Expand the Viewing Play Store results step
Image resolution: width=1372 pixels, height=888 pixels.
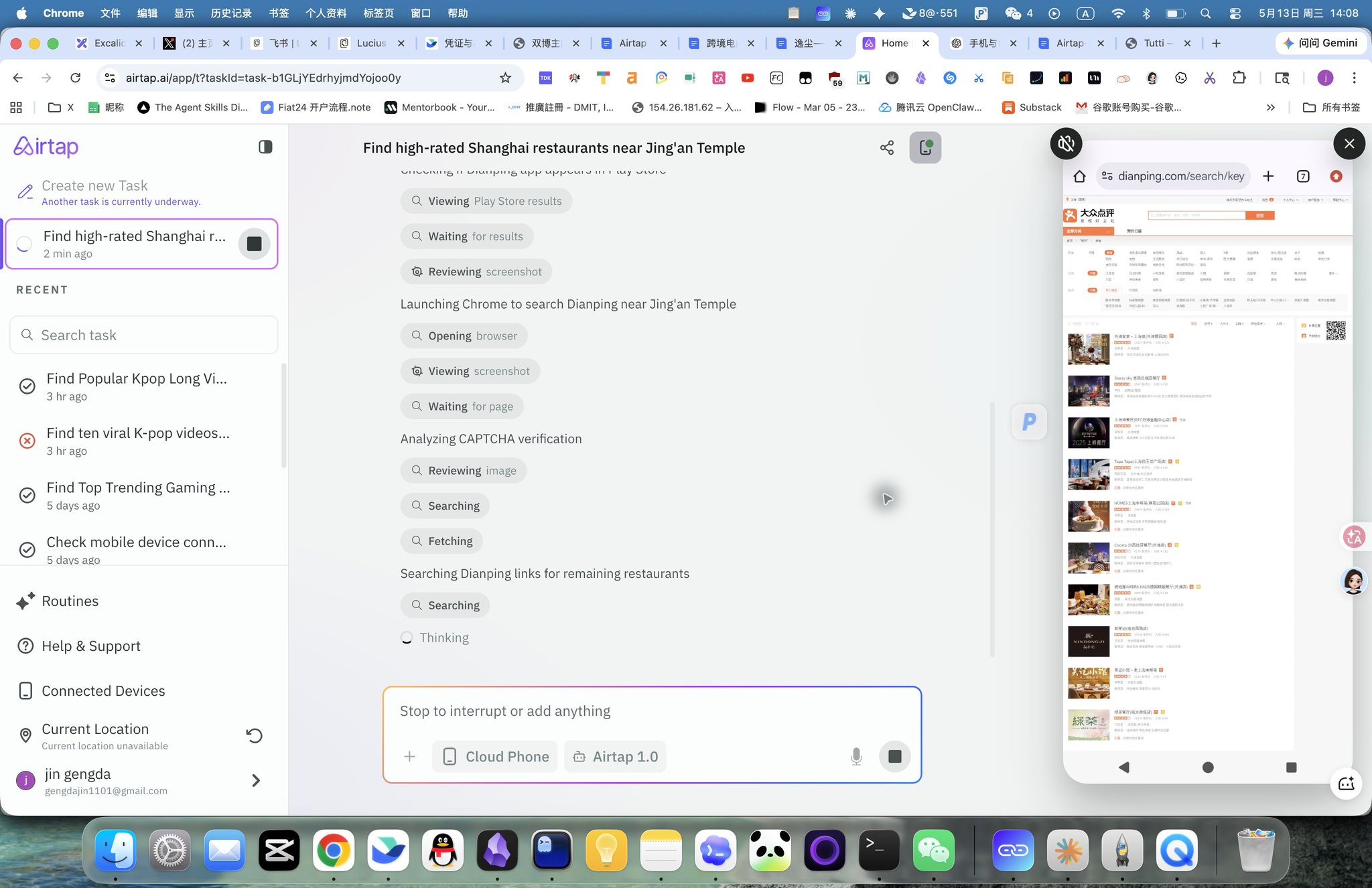click(486, 202)
